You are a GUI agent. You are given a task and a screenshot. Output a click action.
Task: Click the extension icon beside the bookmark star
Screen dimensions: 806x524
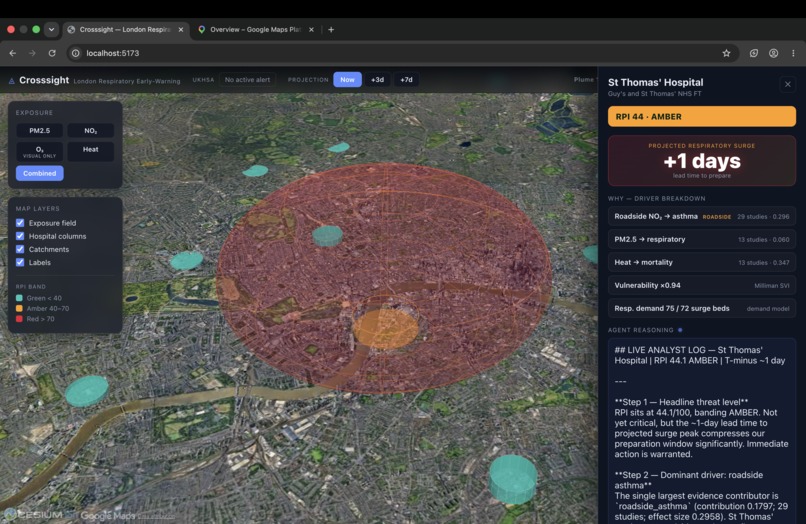(x=754, y=53)
